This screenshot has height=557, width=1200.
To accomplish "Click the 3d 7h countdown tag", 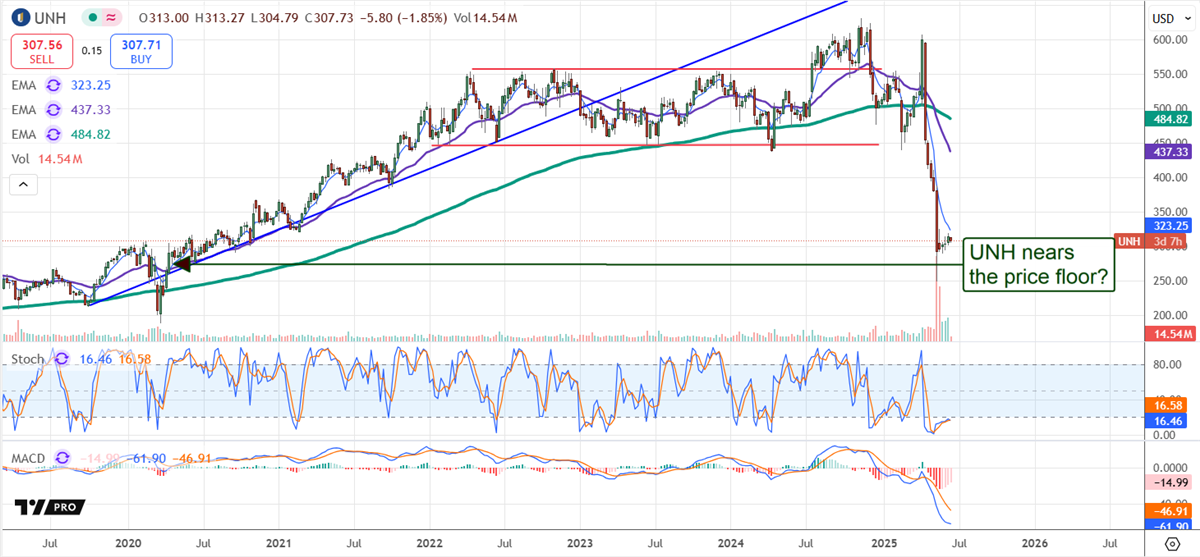I will coord(1165,241).
